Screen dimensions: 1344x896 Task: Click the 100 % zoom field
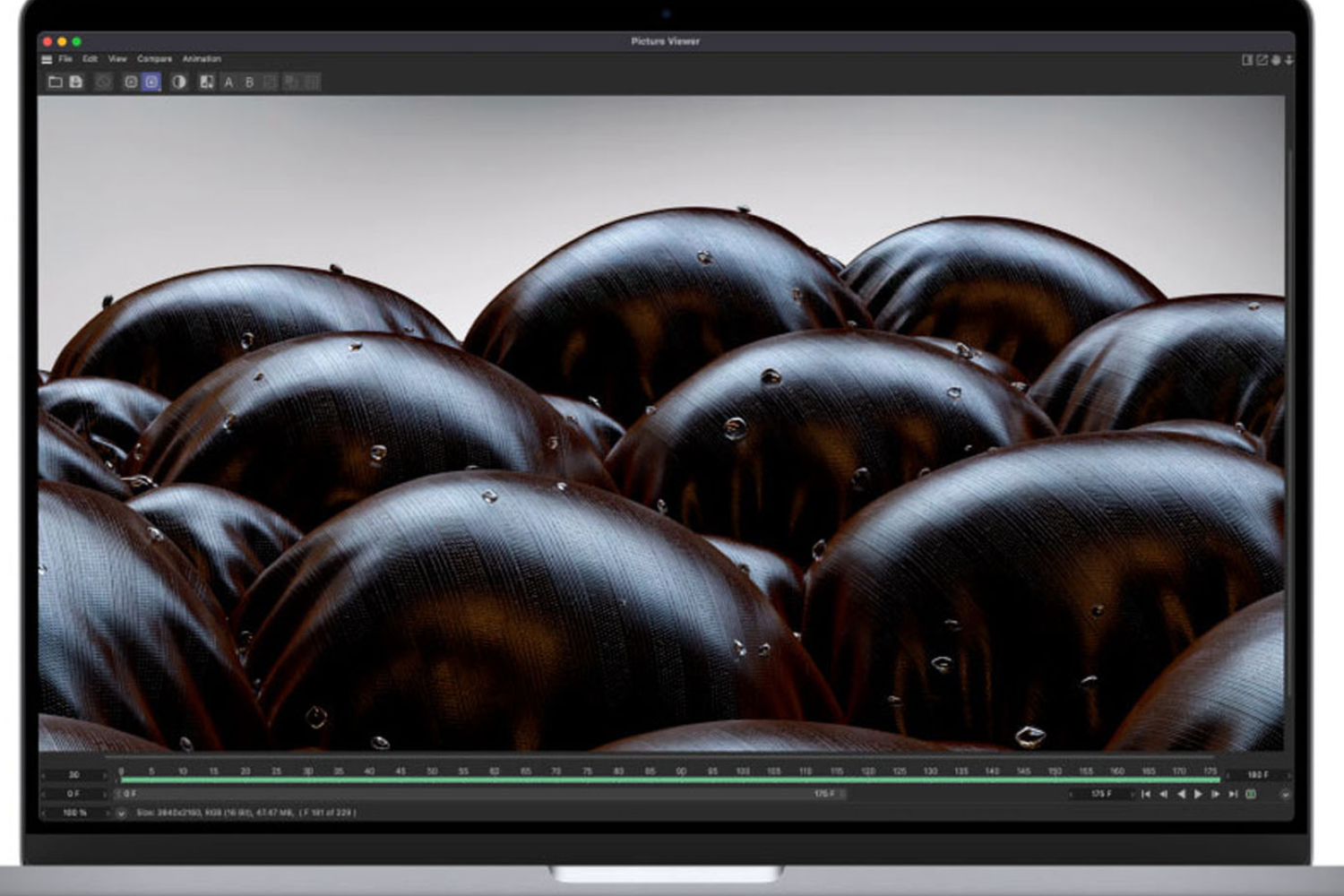(x=74, y=813)
